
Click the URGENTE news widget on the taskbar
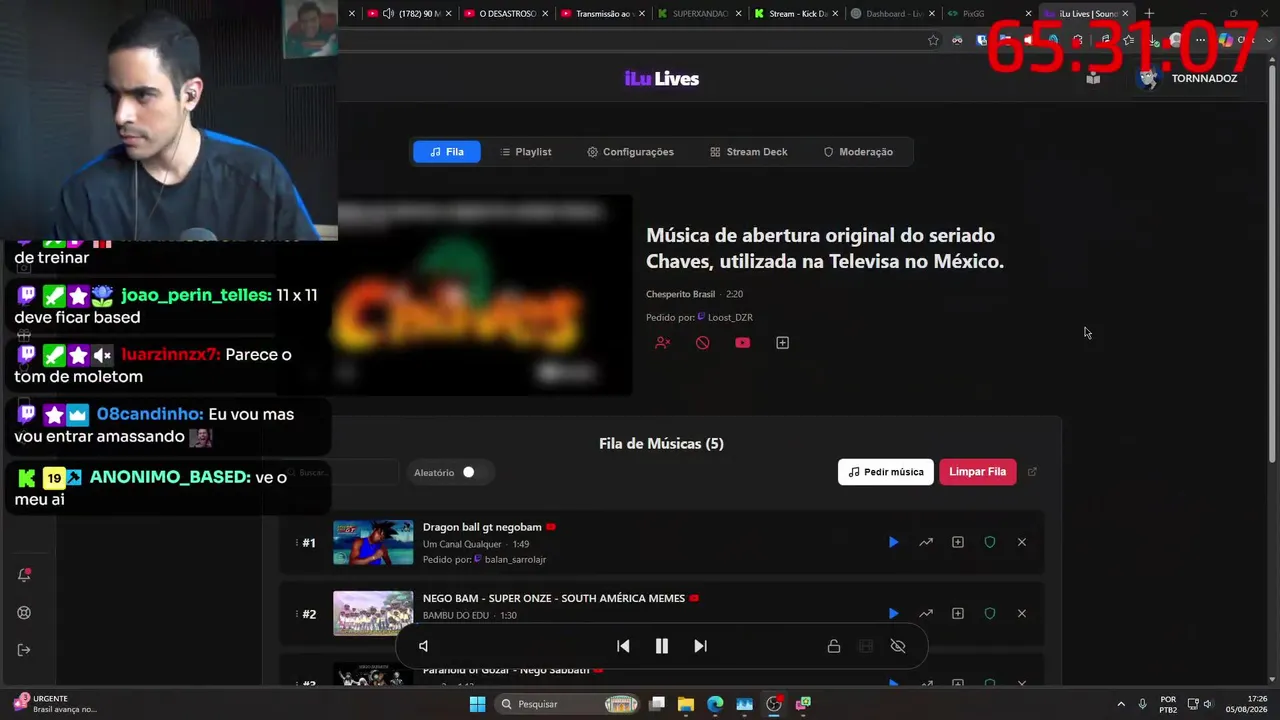55,704
